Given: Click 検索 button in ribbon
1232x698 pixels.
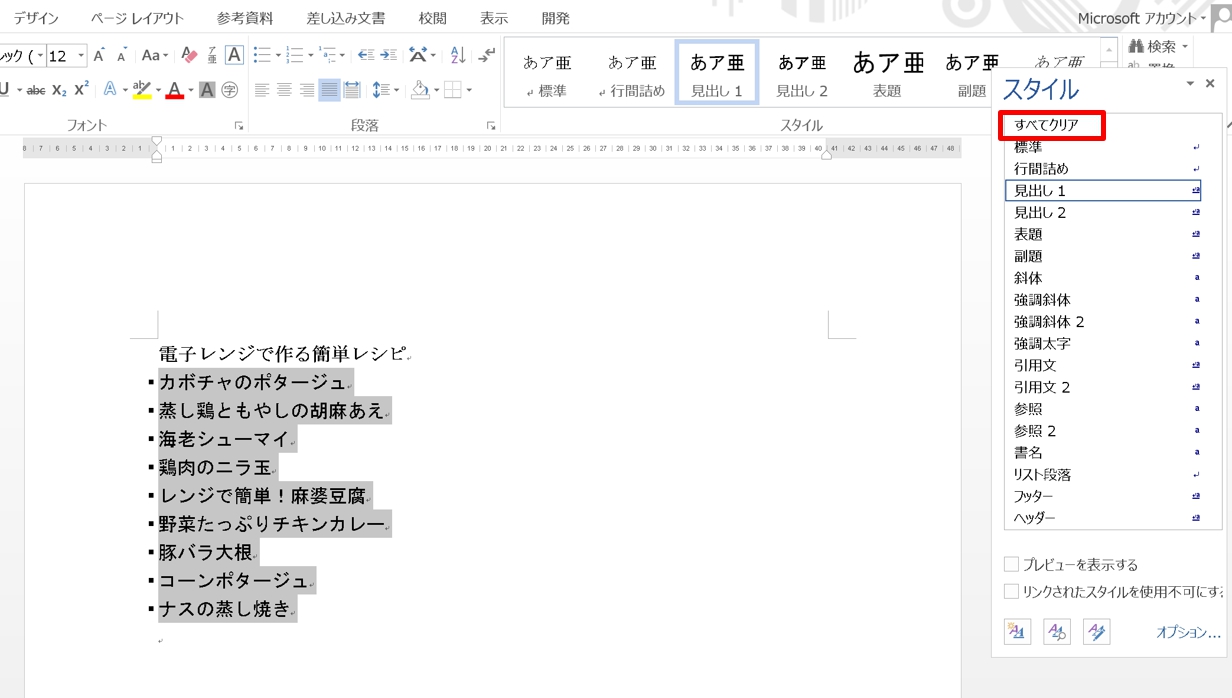Looking at the screenshot, I should point(1158,46).
